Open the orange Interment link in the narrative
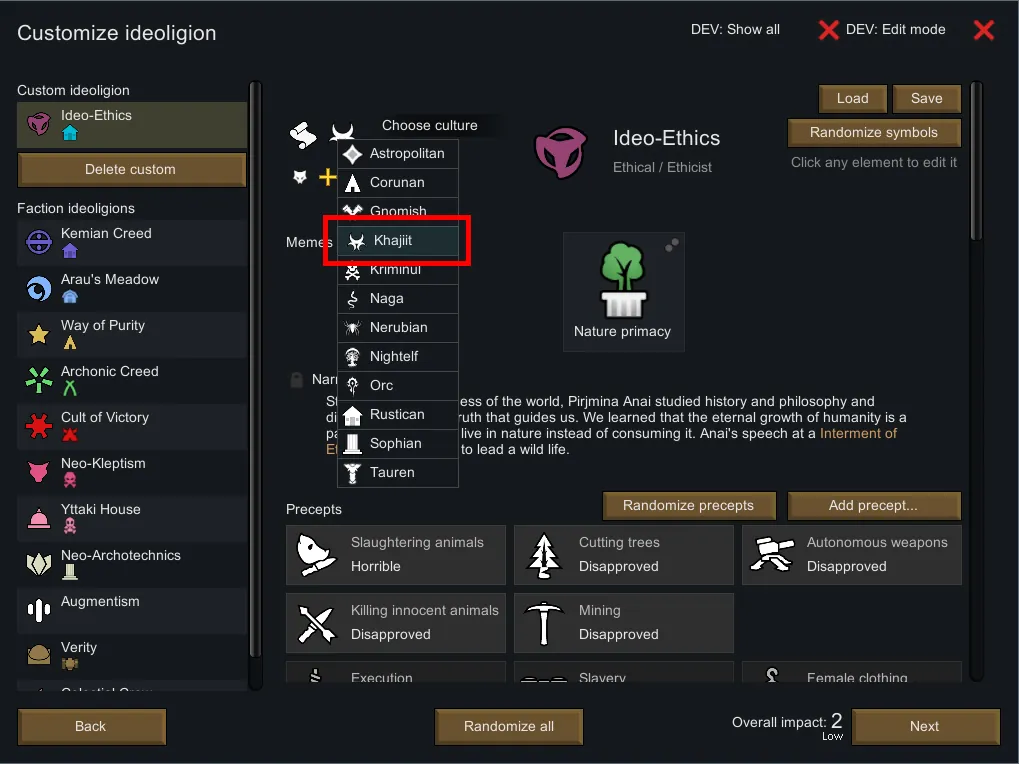 858,434
